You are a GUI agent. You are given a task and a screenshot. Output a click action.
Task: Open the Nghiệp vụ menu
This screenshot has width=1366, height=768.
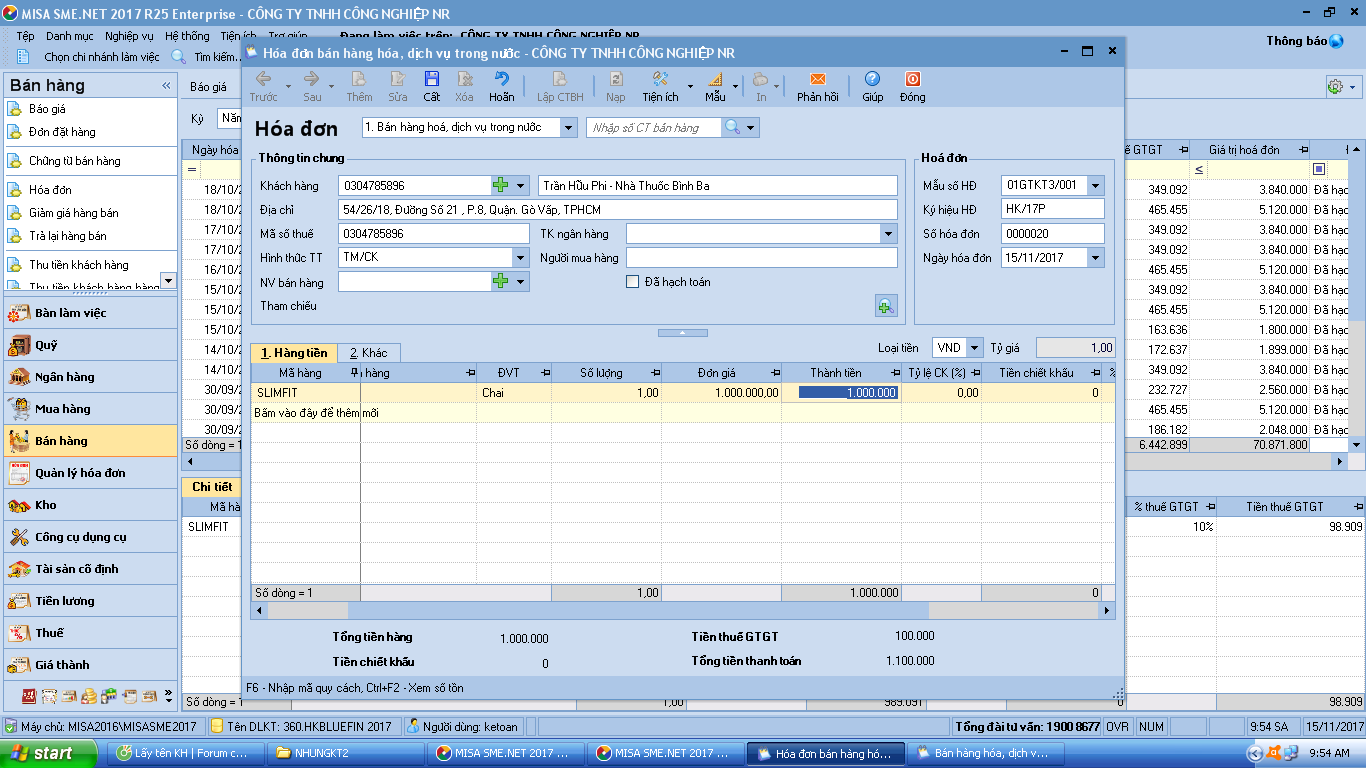pyautogui.click(x=129, y=36)
